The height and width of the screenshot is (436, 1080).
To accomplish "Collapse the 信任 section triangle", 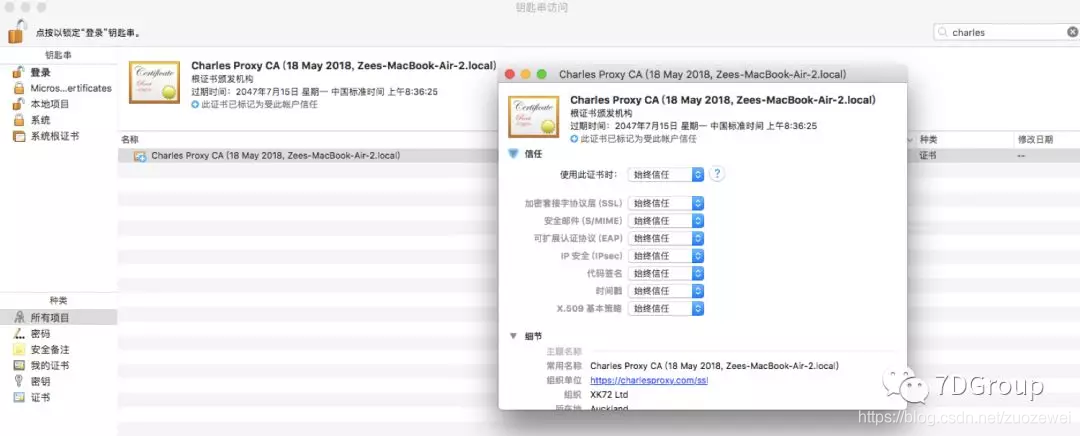I will point(512,154).
